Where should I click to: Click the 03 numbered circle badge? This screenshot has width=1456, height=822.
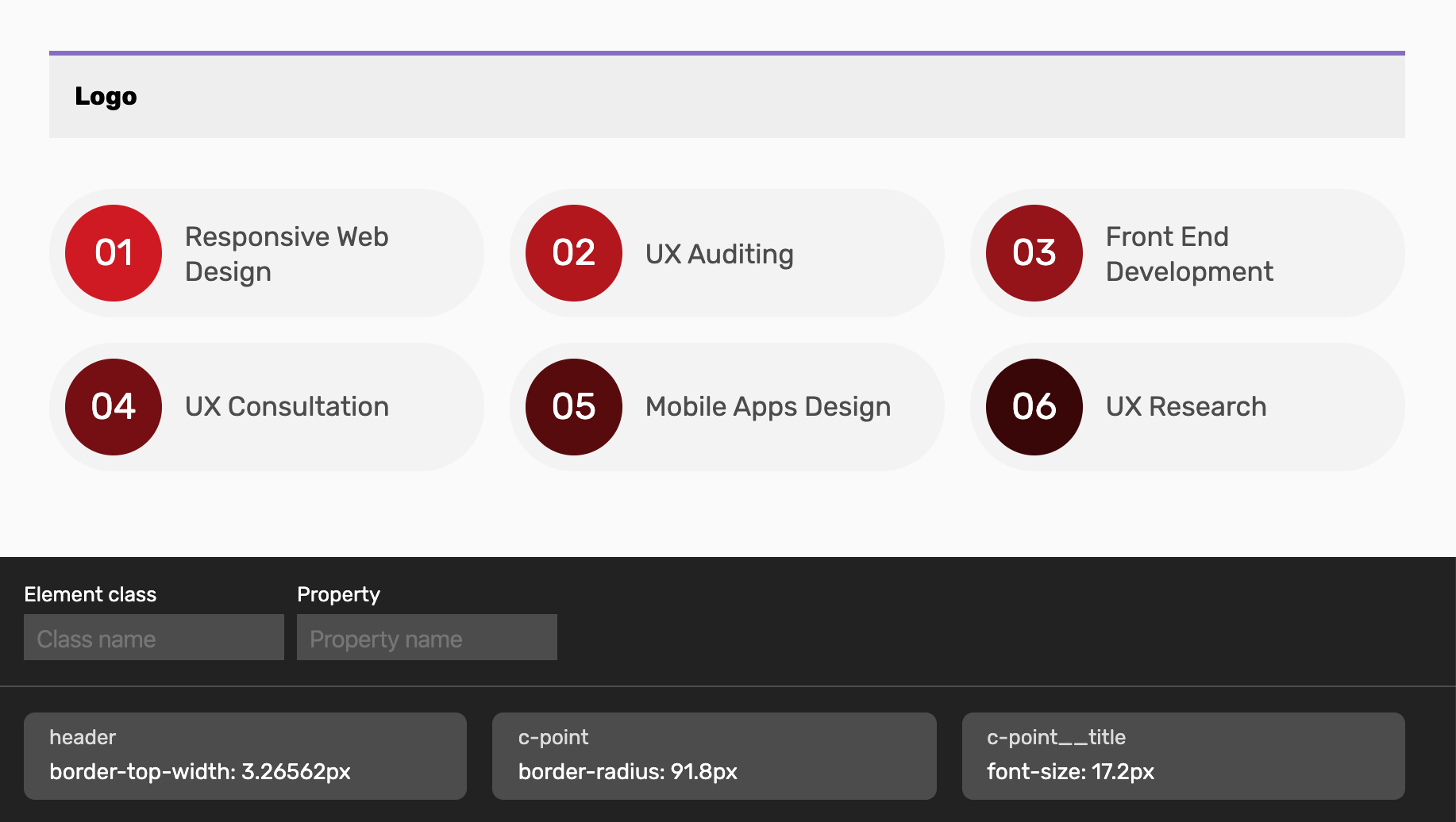point(1034,253)
